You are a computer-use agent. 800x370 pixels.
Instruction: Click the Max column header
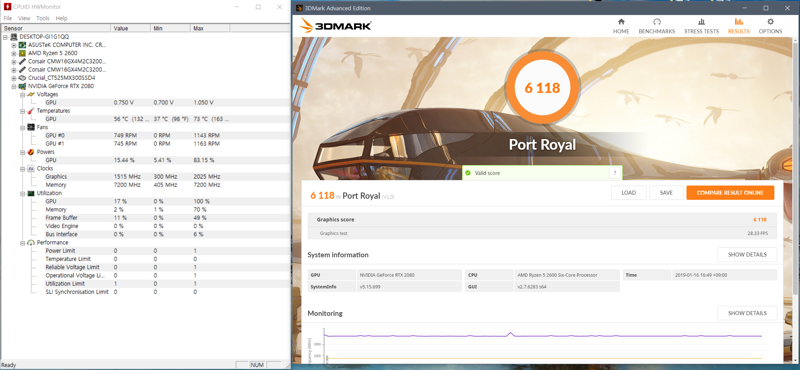point(210,28)
